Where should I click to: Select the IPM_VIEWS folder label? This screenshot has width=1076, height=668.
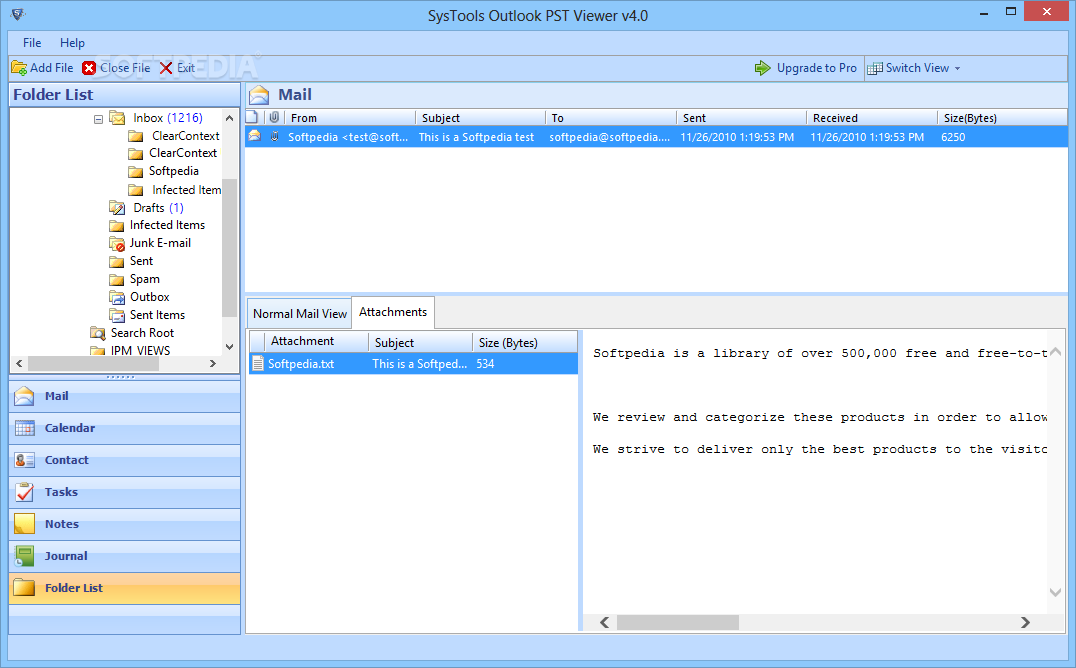click(140, 350)
